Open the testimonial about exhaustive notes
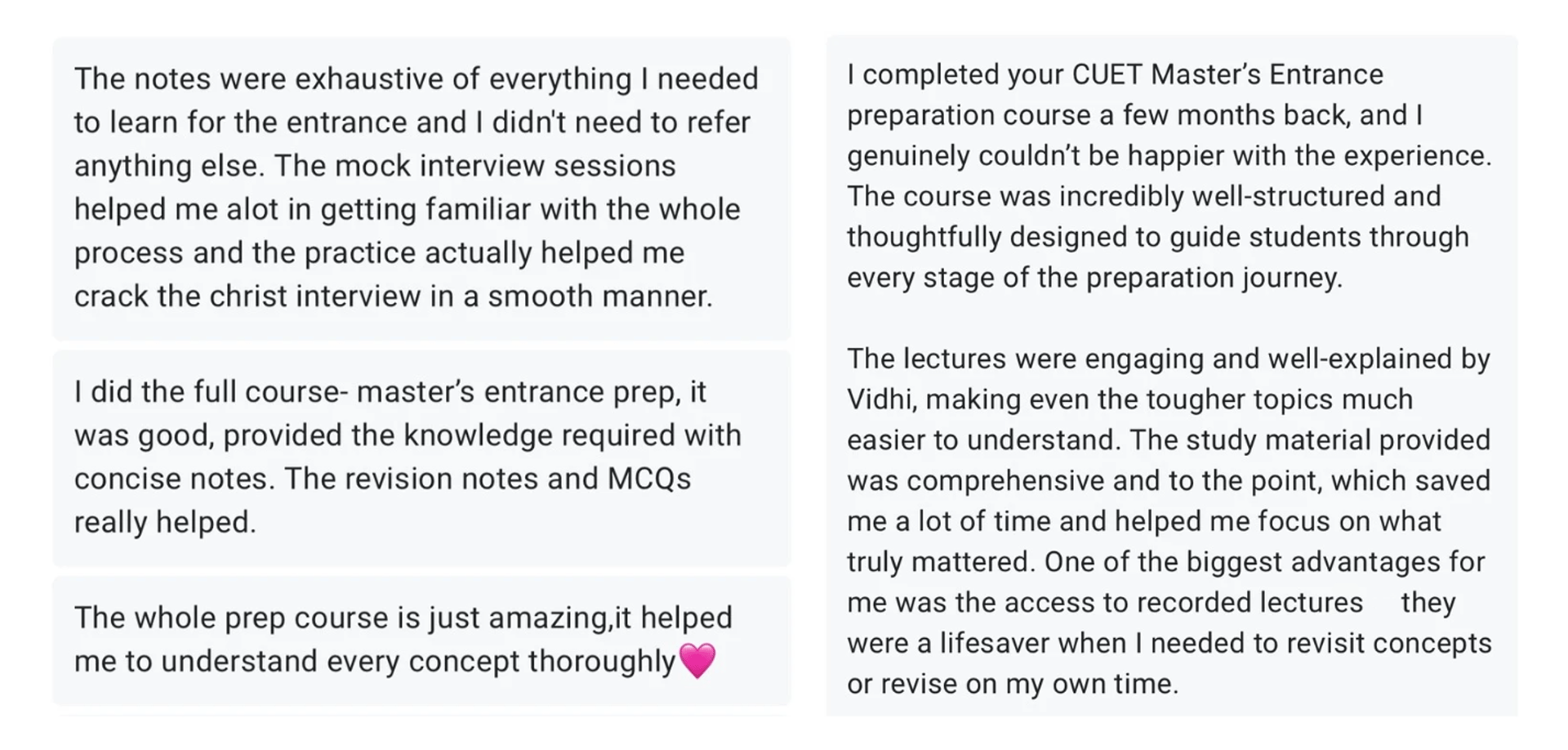This screenshot has height=750, width=1568. (x=421, y=188)
